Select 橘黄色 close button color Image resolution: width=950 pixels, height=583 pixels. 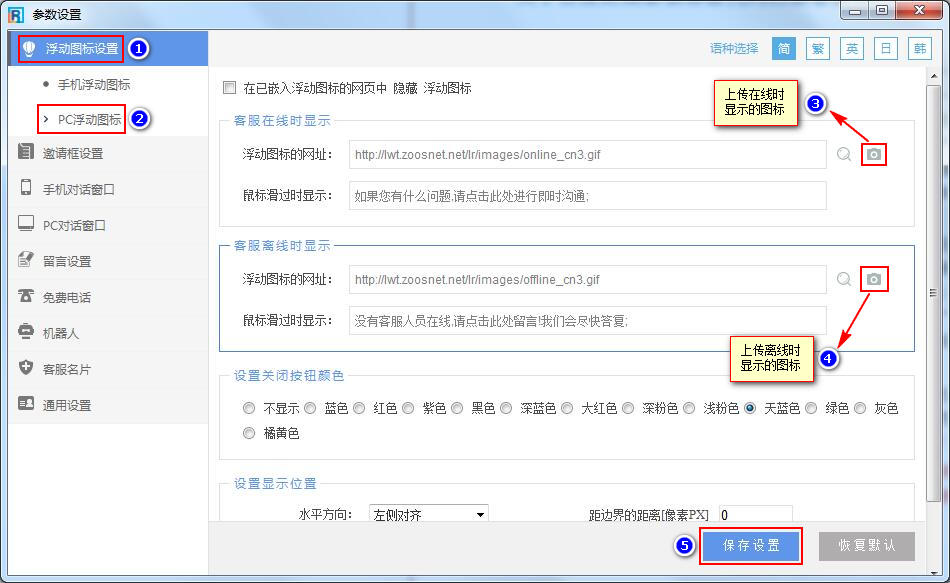point(248,433)
